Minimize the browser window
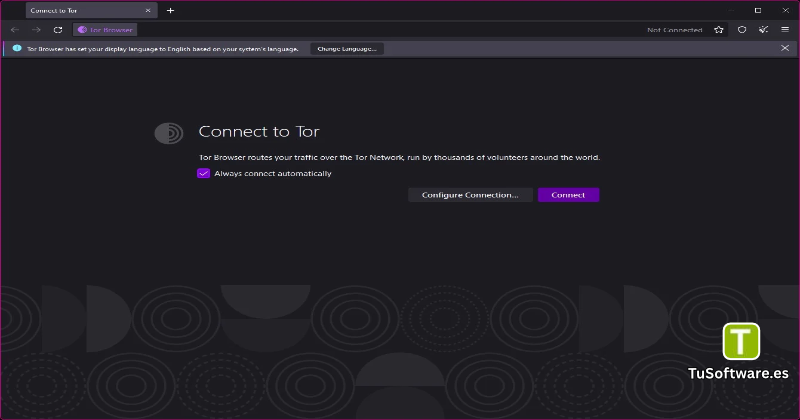 [x=731, y=10]
